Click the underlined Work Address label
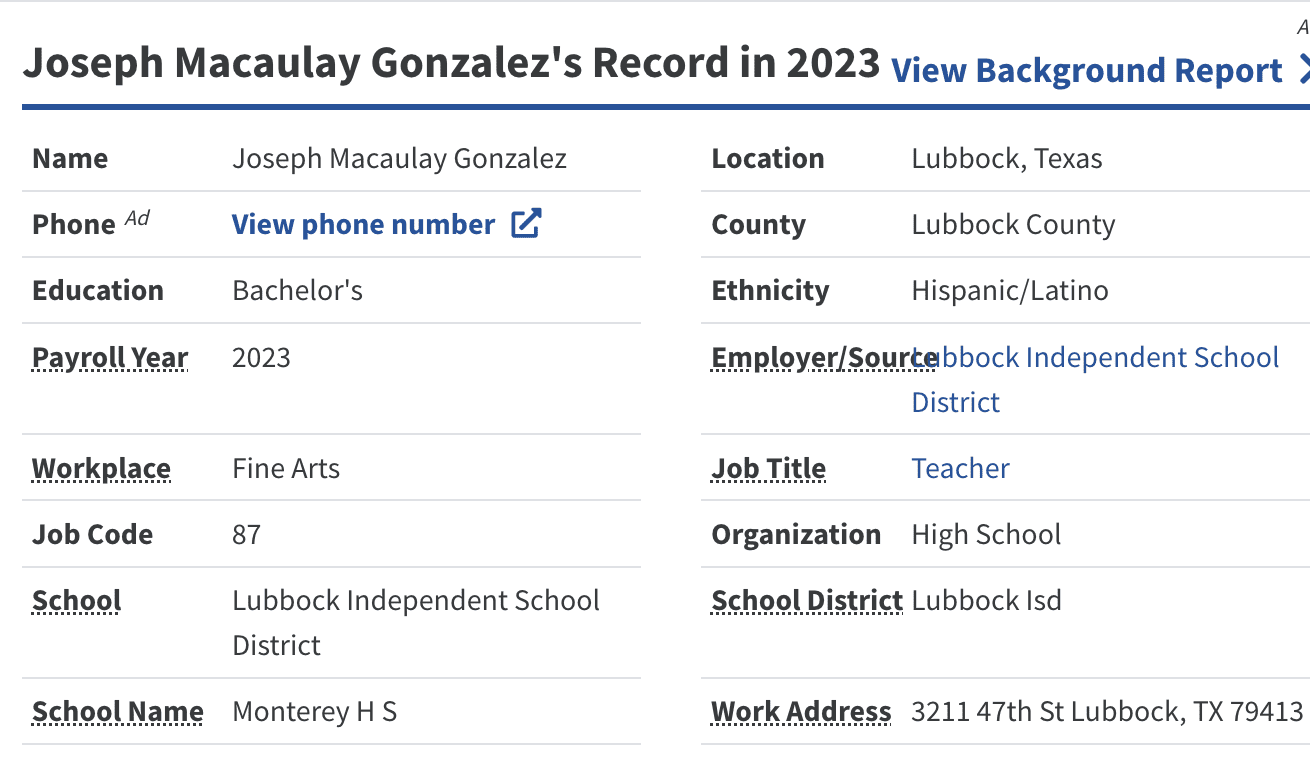1310x780 pixels. [800, 711]
